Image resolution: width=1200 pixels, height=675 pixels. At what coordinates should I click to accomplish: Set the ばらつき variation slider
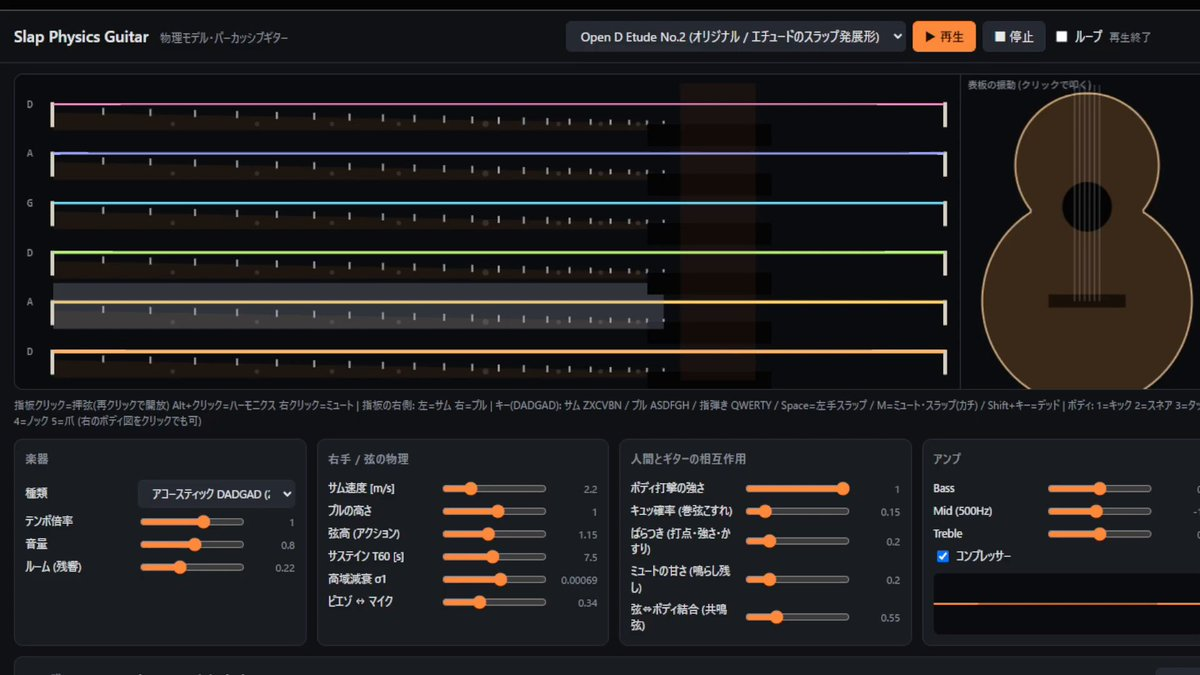click(798, 541)
